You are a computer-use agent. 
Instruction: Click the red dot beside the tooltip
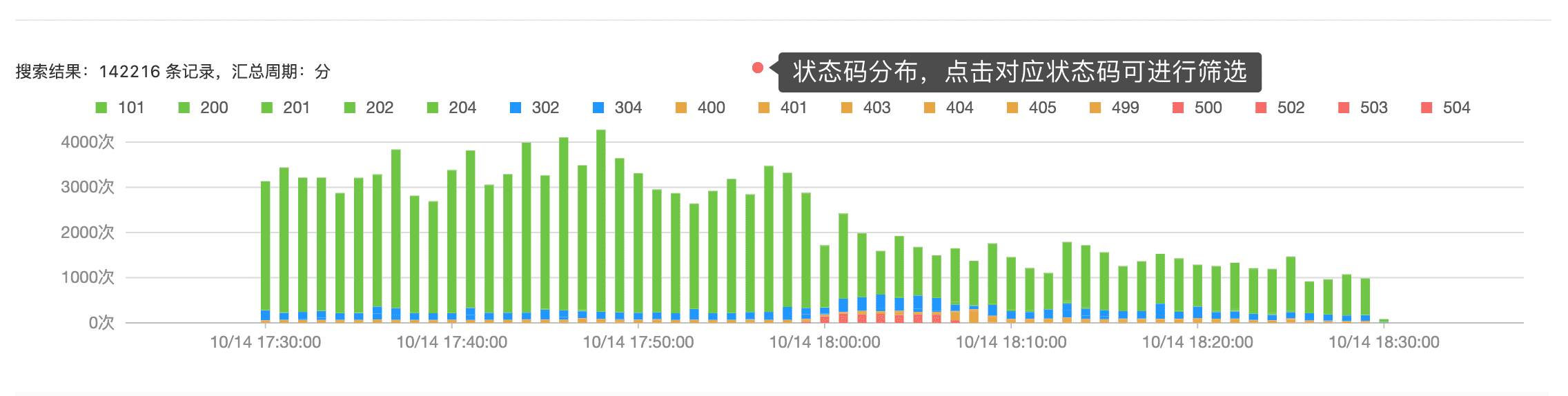(757, 68)
